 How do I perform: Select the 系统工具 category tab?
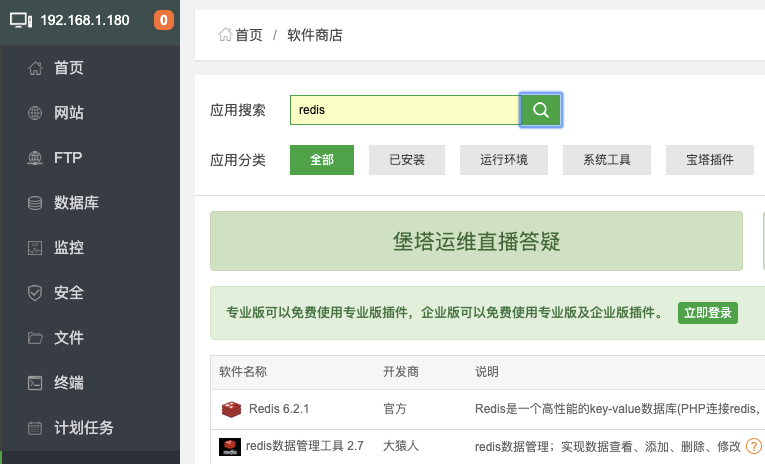pyautogui.click(x=607, y=160)
